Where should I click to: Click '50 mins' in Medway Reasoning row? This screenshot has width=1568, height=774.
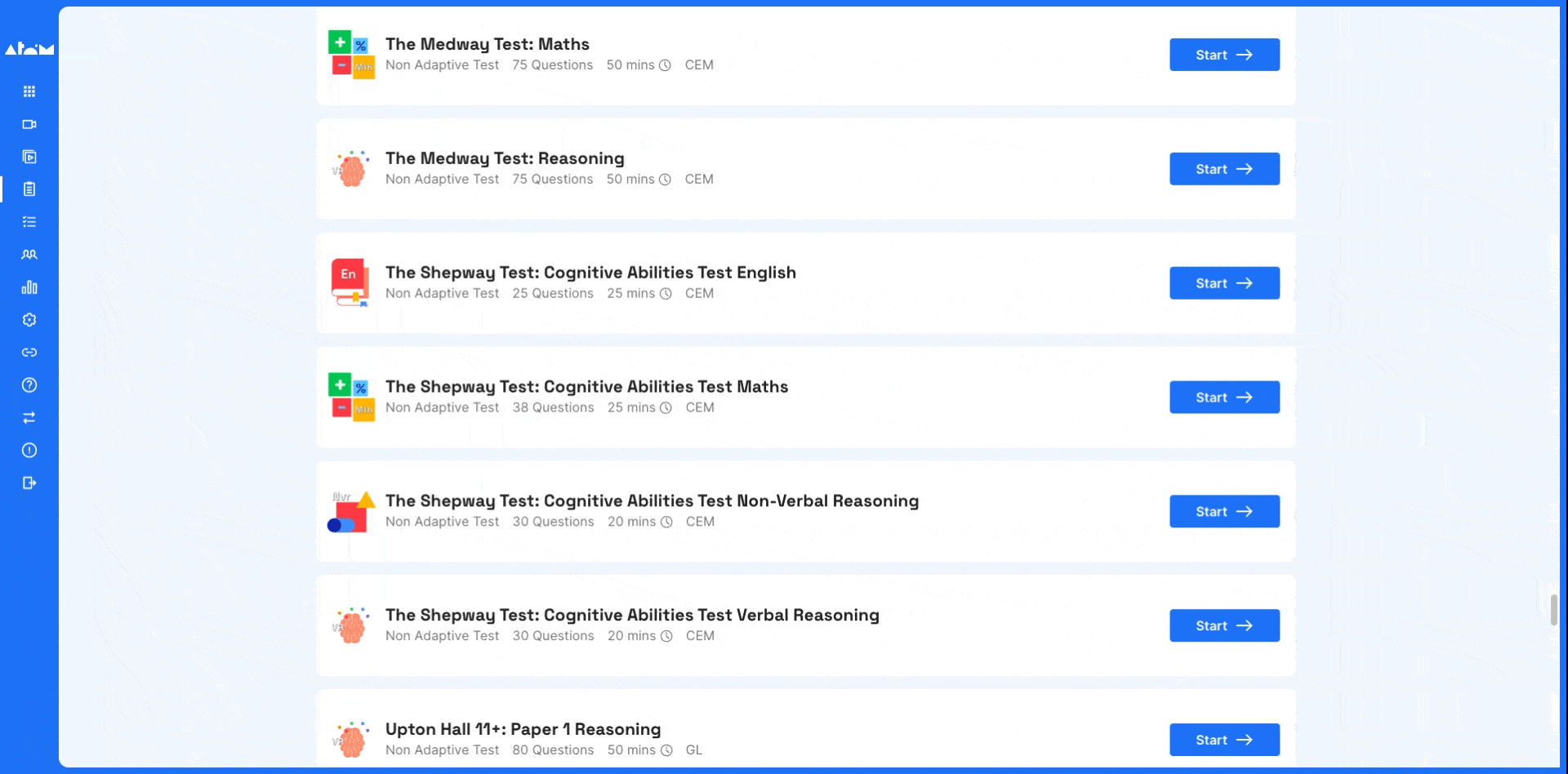[630, 179]
